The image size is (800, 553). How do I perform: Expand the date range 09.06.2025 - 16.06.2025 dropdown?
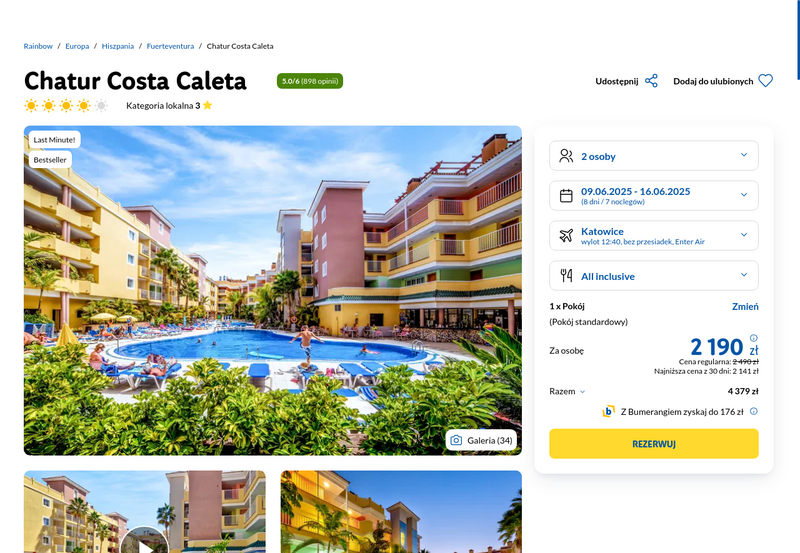[x=654, y=195]
